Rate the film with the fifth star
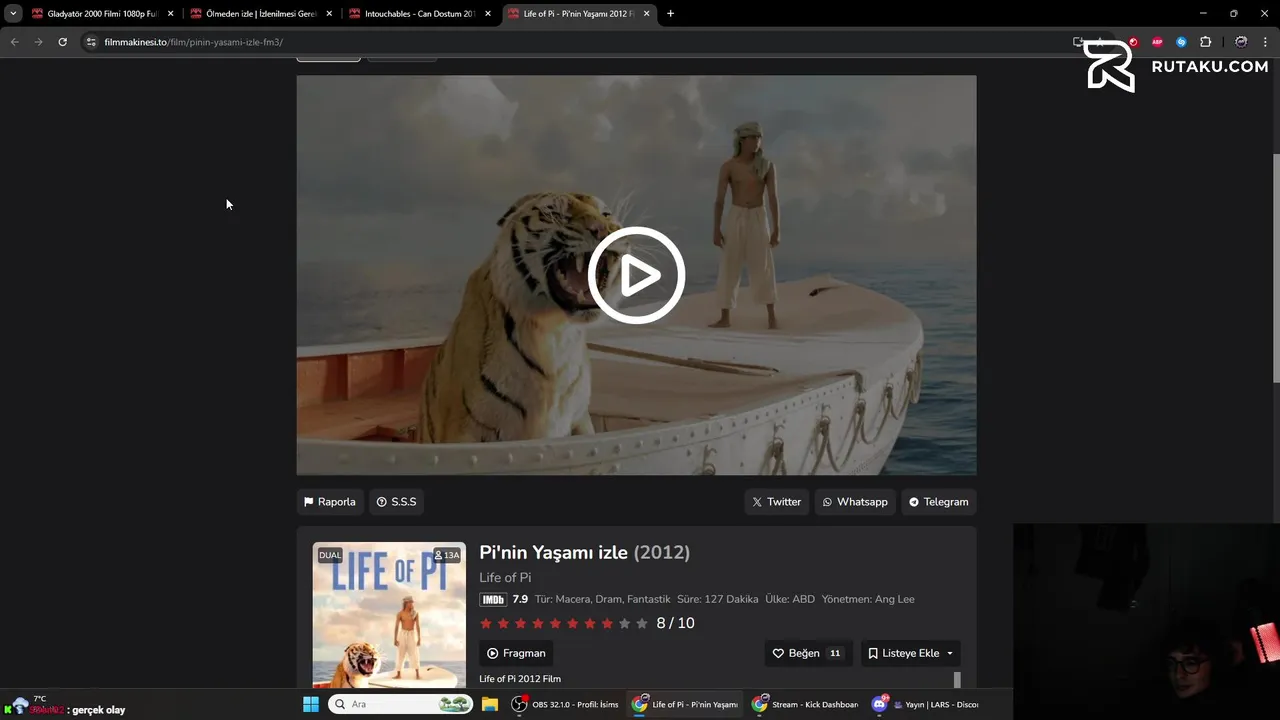Screen dimensions: 1280x720 click(x=555, y=623)
